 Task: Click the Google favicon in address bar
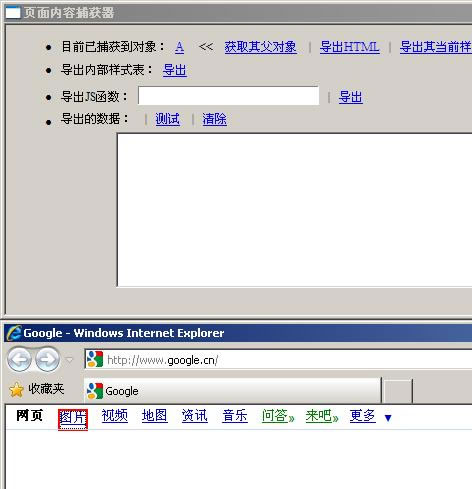coord(95,360)
